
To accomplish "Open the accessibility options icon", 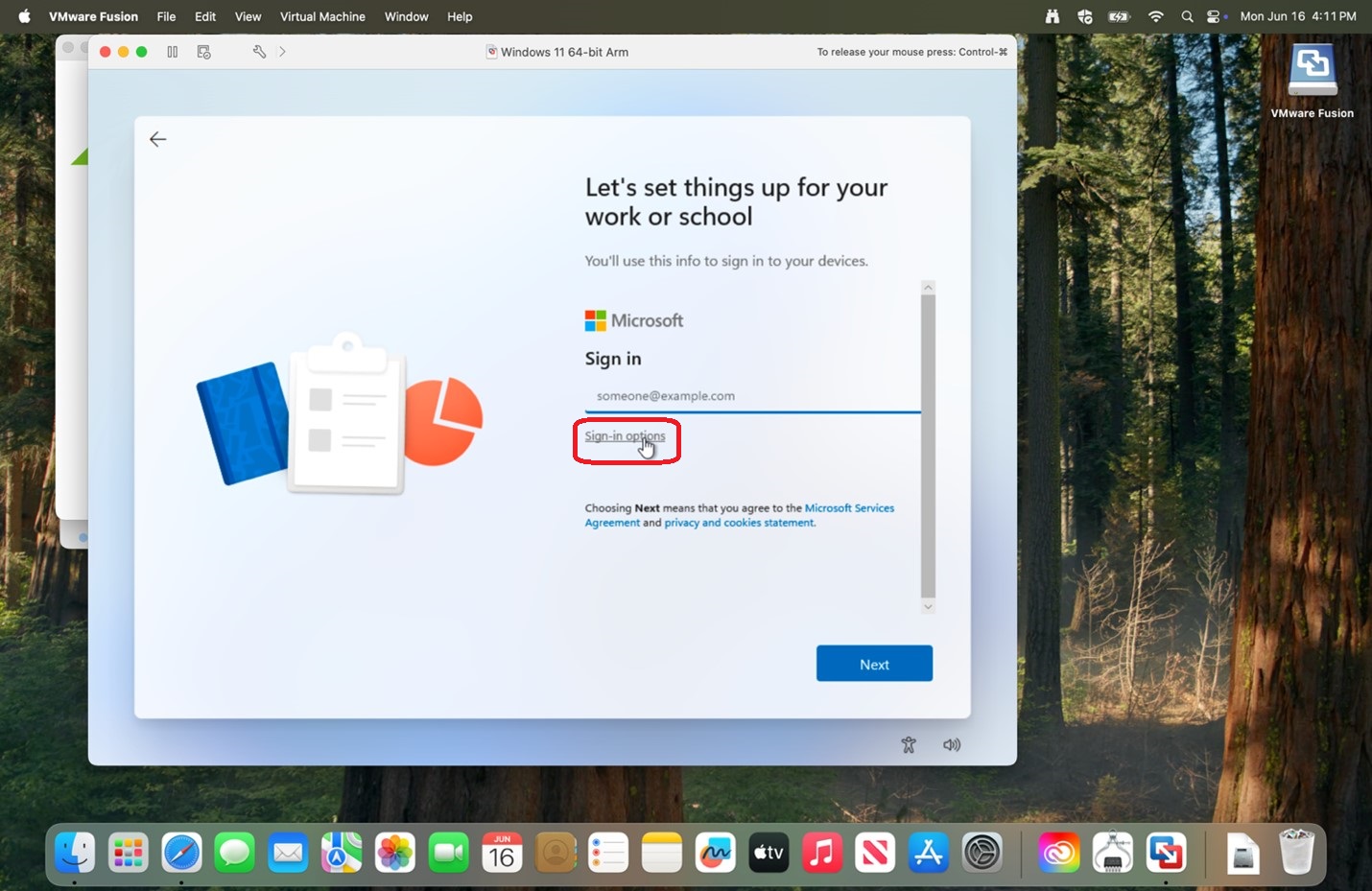I will (x=909, y=744).
